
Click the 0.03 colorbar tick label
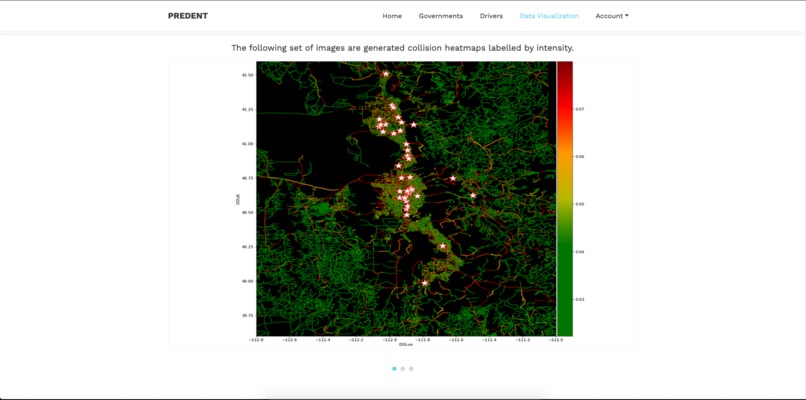[x=580, y=299]
